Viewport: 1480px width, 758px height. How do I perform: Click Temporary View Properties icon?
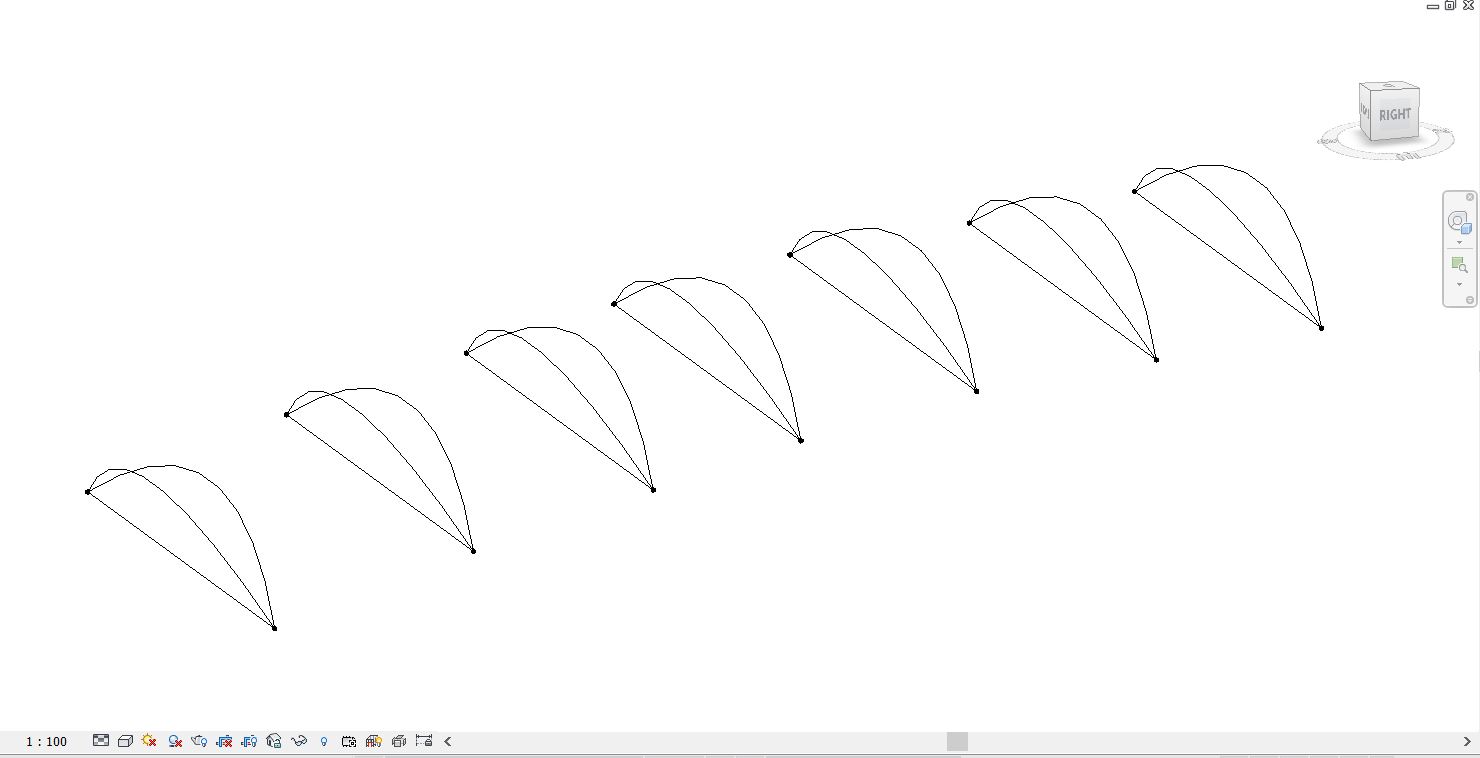(349, 741)
